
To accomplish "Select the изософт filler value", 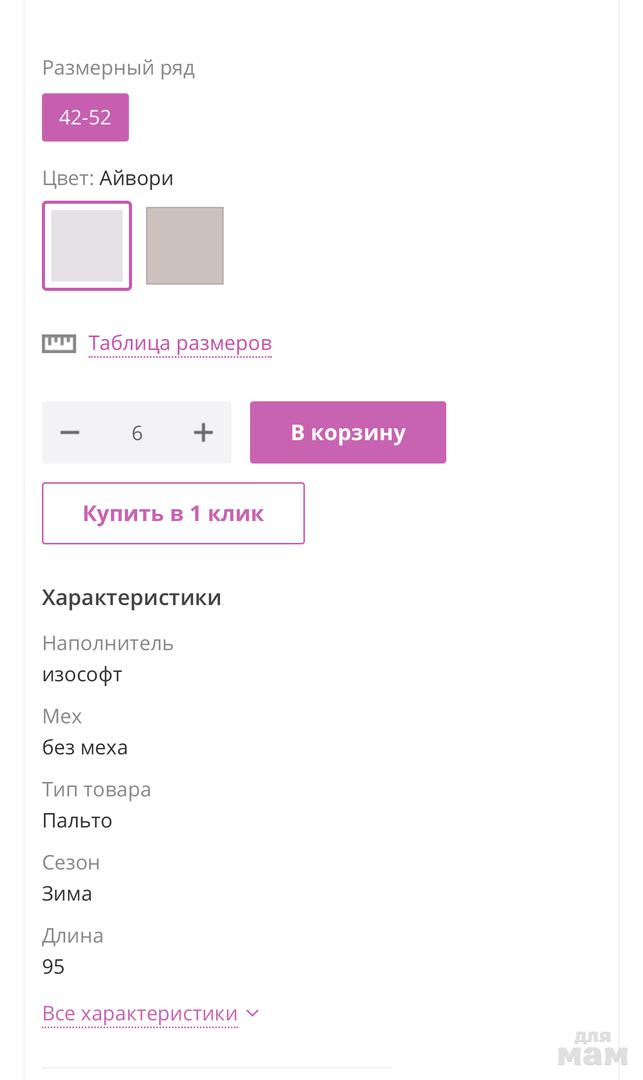I will click(82, 675).
